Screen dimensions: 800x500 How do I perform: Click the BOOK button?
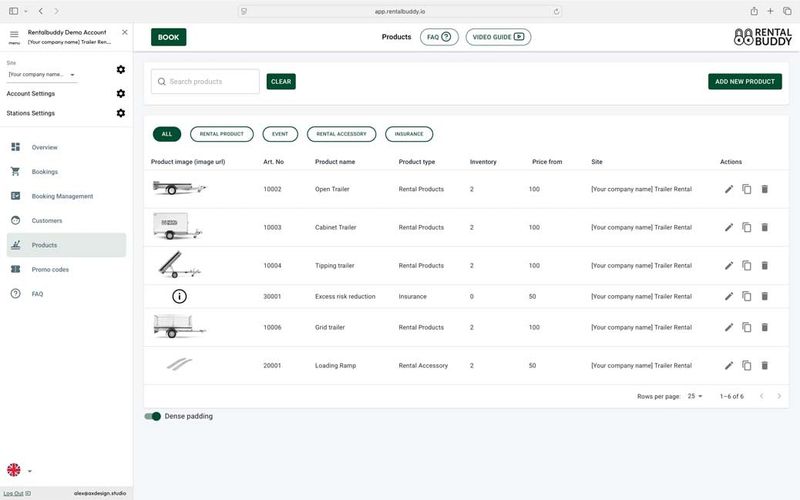[x=168, y=37]
